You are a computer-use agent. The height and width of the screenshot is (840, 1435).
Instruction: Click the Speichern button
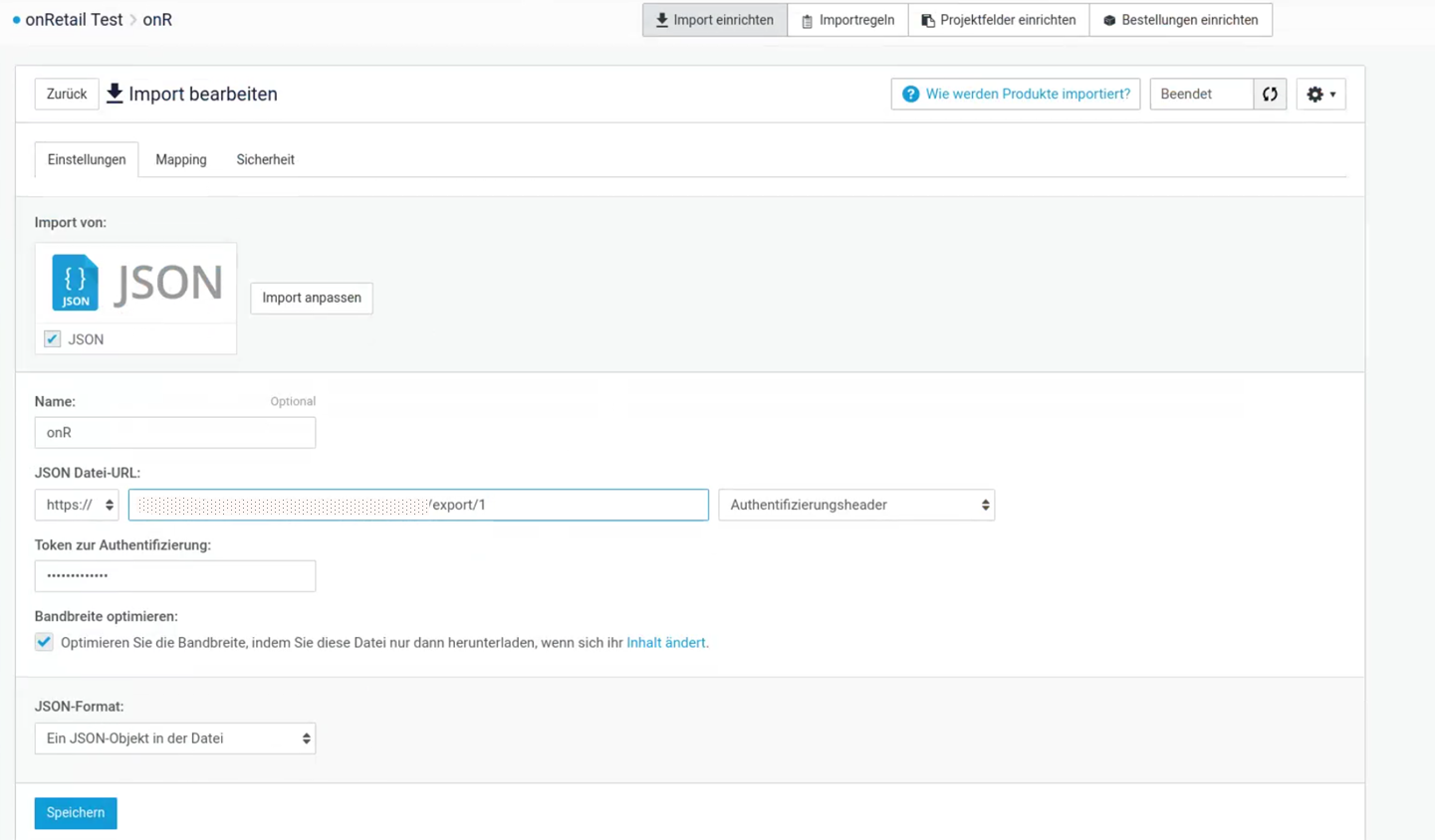tap(76, 813)
